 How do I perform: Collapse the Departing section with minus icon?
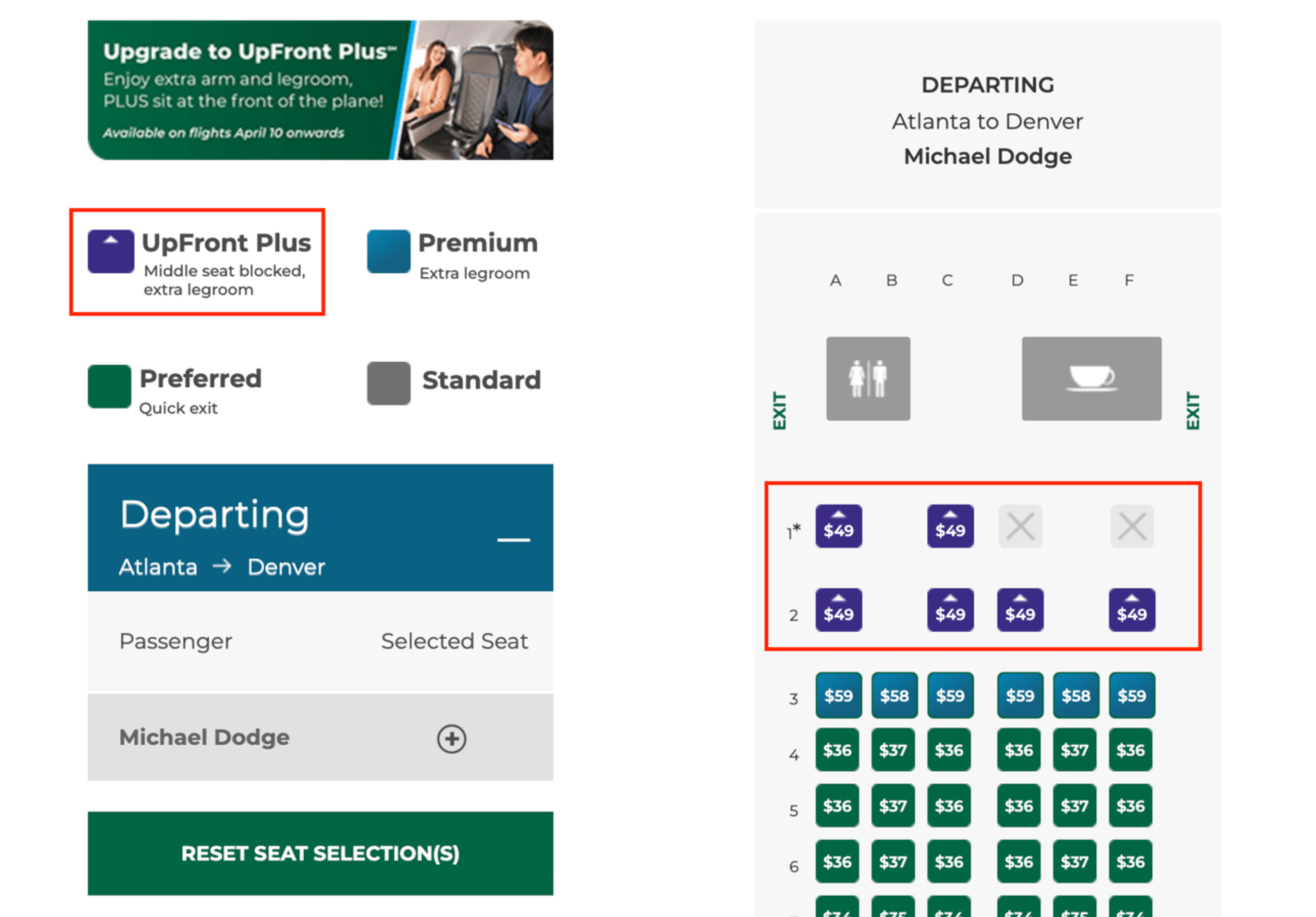point(513,540)
